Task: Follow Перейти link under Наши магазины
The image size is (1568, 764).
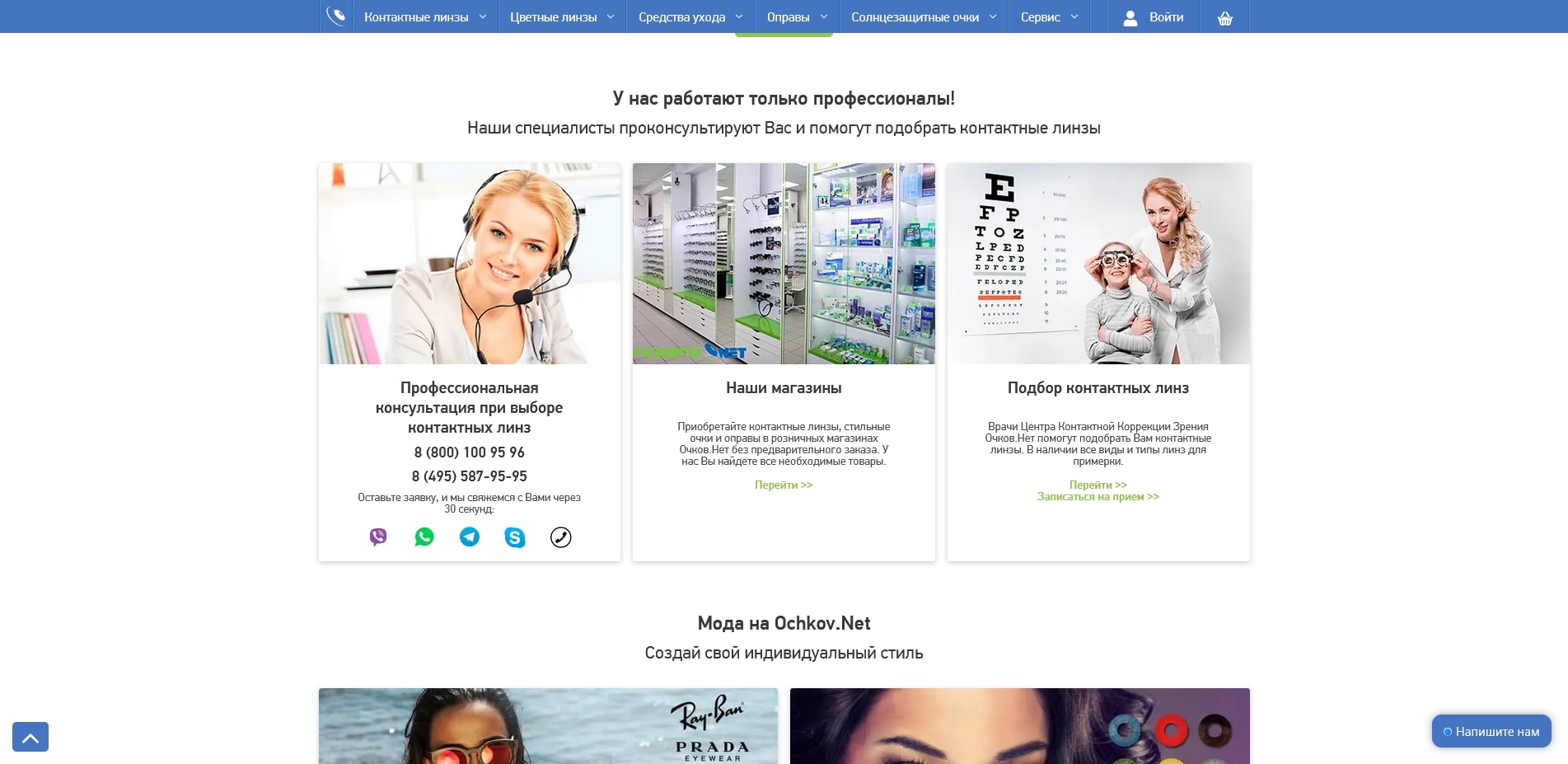Action: [784, 485]
